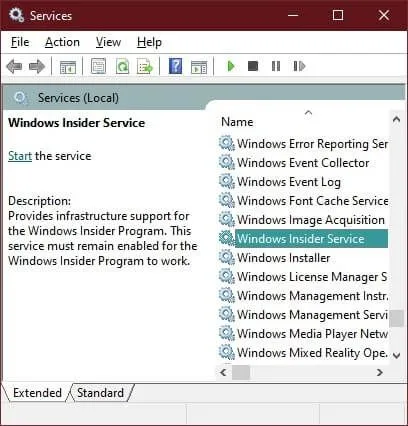Click the Services (Local) header icon

21,98
